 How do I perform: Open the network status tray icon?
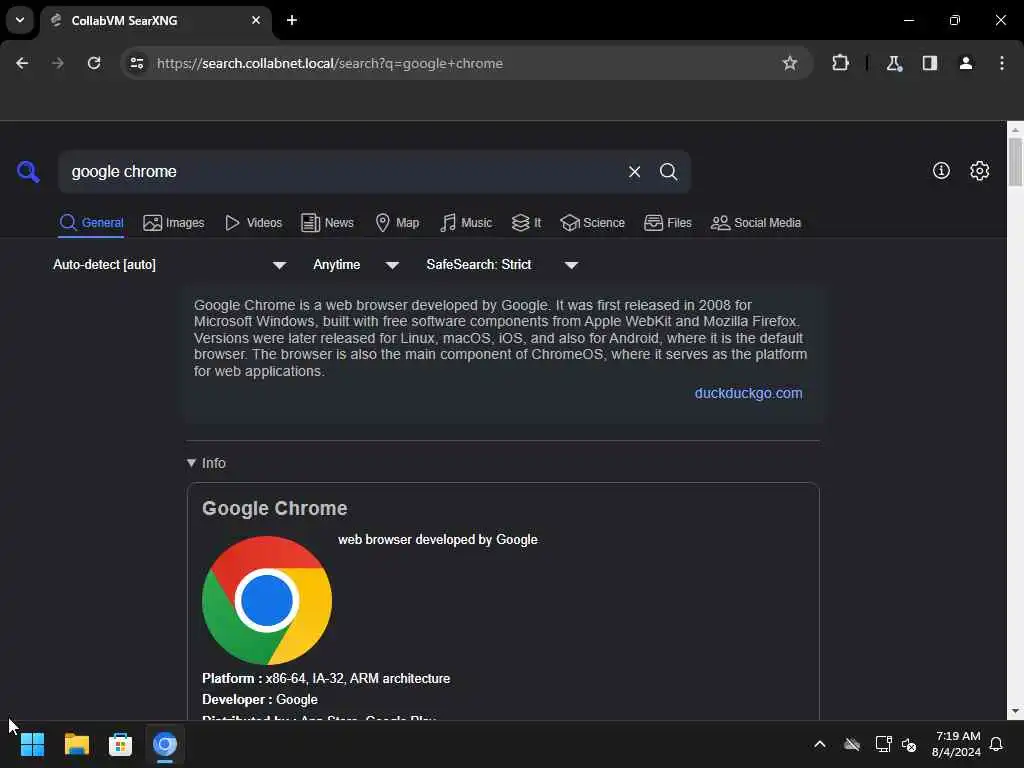pos(883,744)
